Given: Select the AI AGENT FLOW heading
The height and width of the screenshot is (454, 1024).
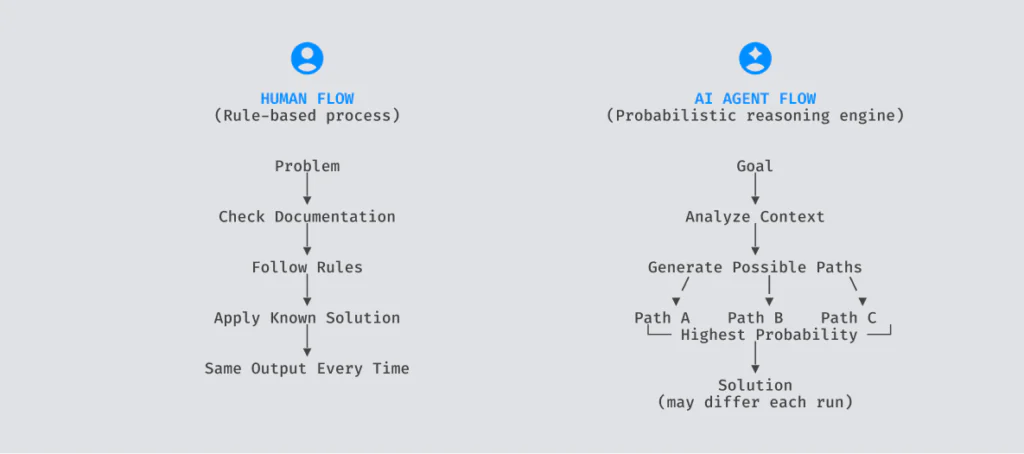Looking at the screenshot, I should 755,99.
